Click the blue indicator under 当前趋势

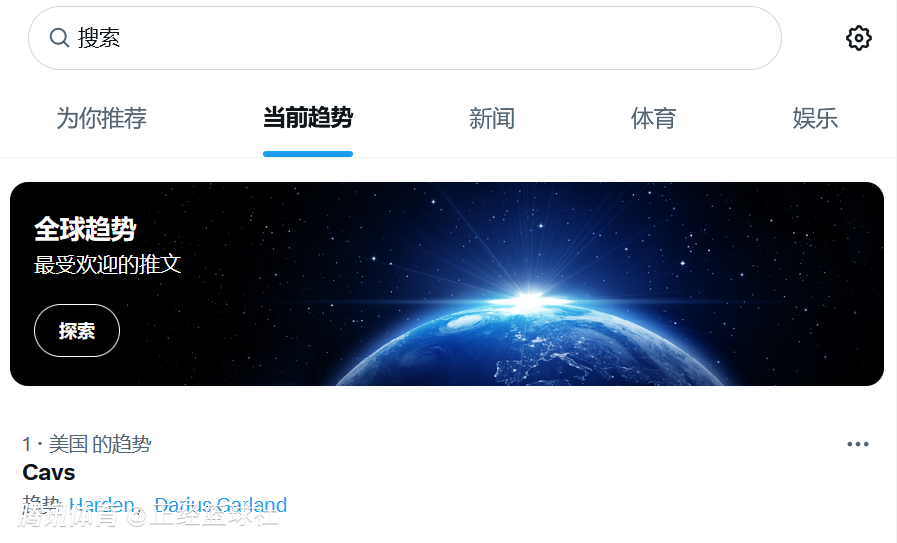coord(308,154)
